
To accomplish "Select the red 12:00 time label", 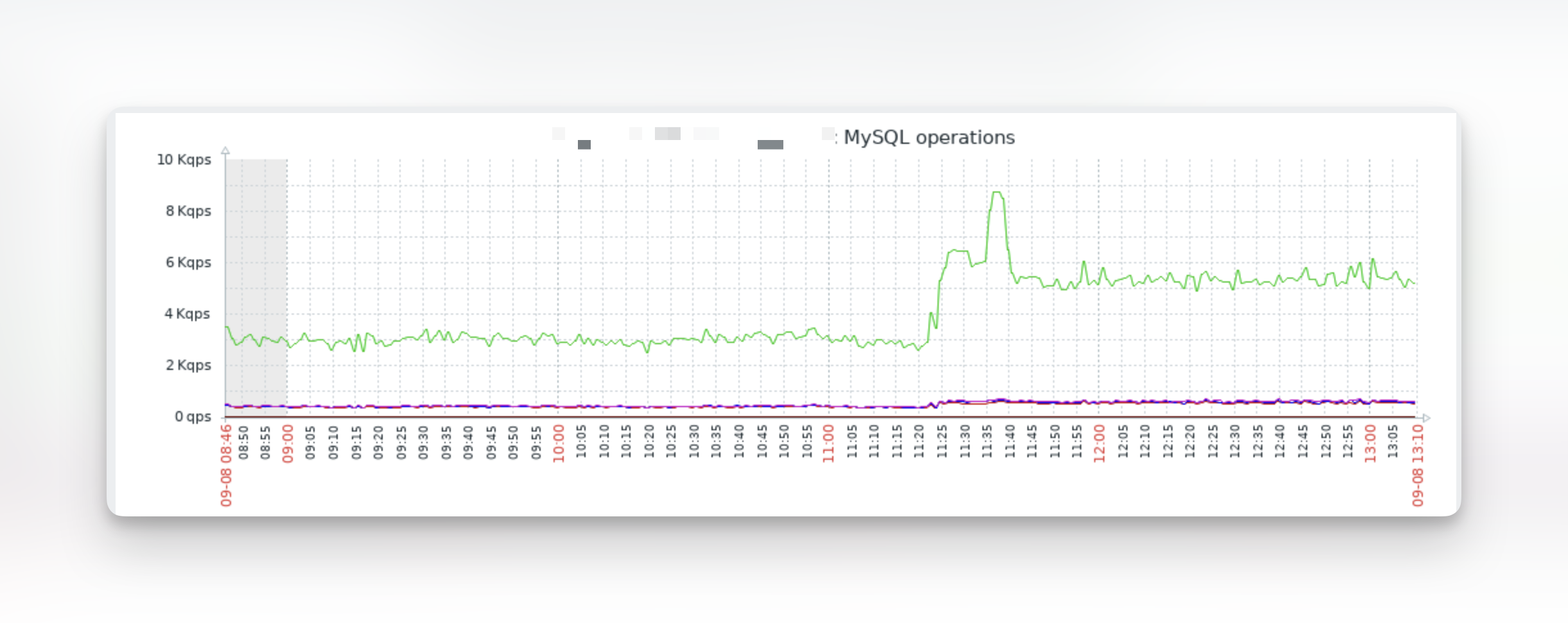I will (1099, 443).
